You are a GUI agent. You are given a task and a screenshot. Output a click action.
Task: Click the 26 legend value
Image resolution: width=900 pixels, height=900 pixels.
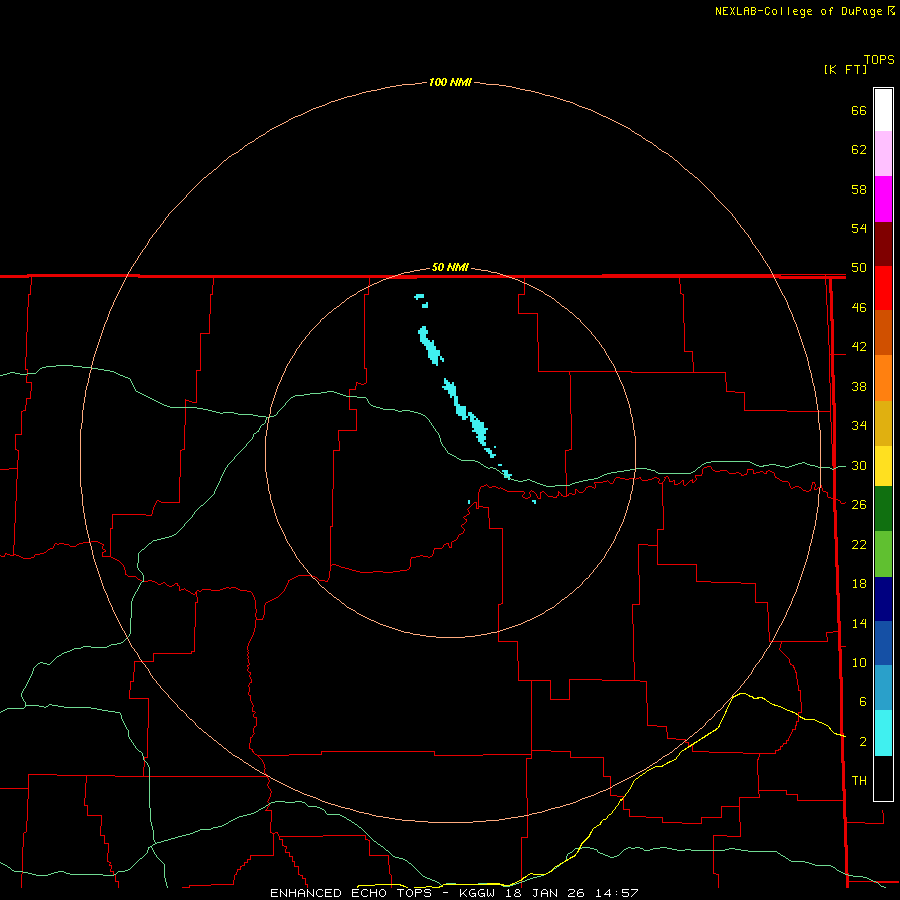859,505
